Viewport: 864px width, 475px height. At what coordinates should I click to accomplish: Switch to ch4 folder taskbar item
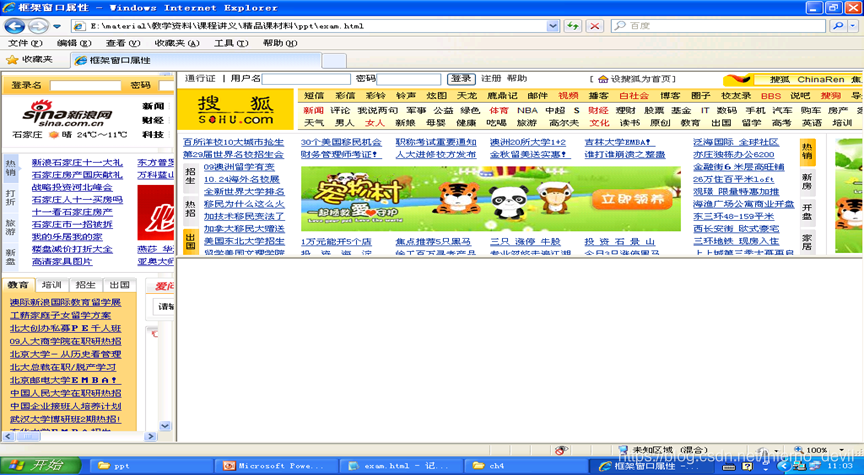[x=524, y=466]
